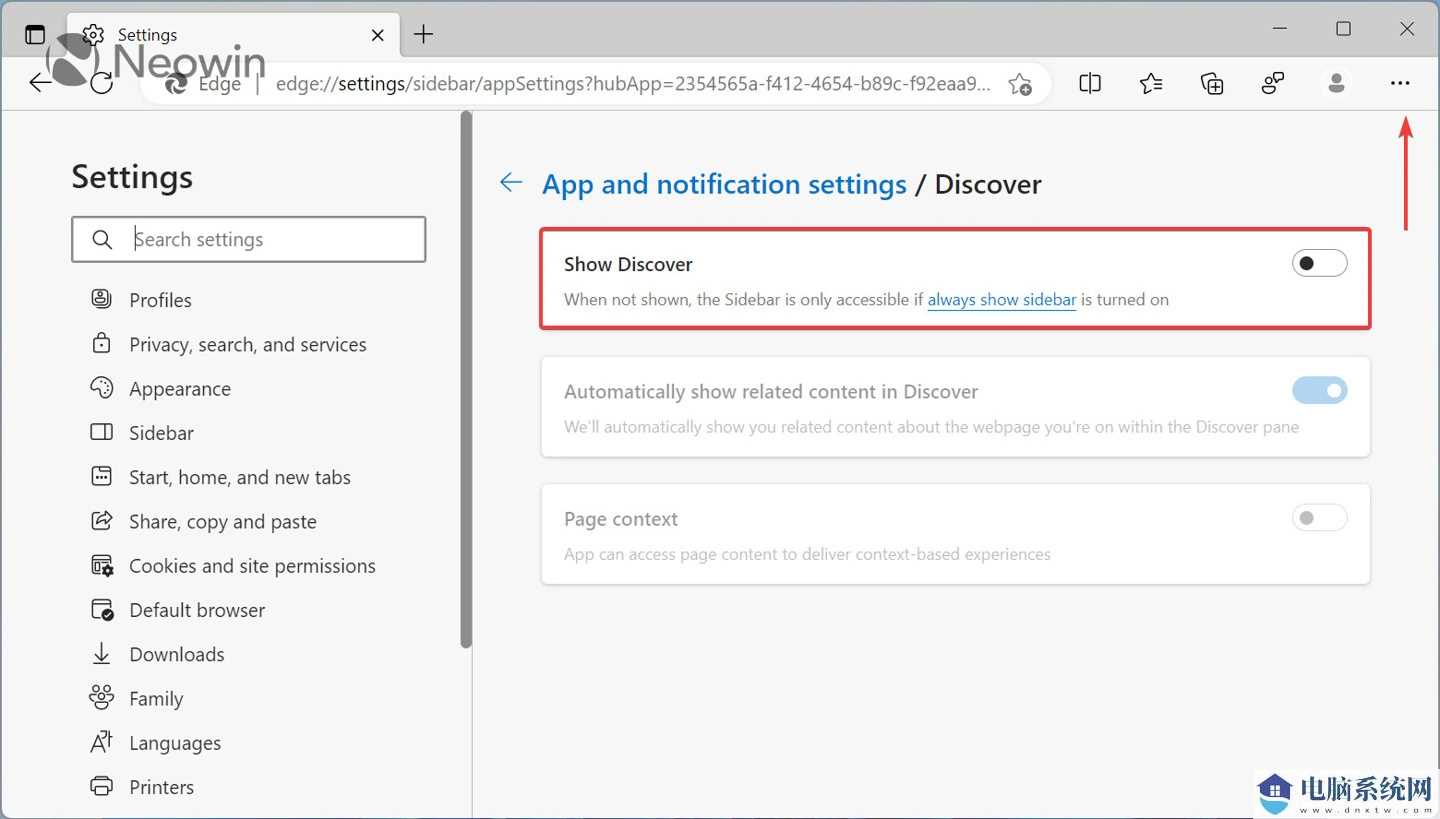1440x819 pixels.
Task: Open Browser essentials icon
Action: (x=1273, y=84)
